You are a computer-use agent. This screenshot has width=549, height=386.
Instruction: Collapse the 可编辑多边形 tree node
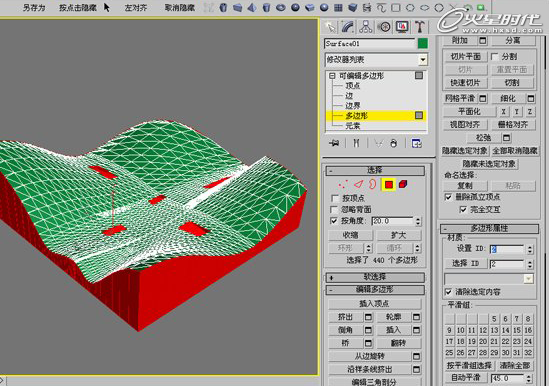(x=332, y=76)
